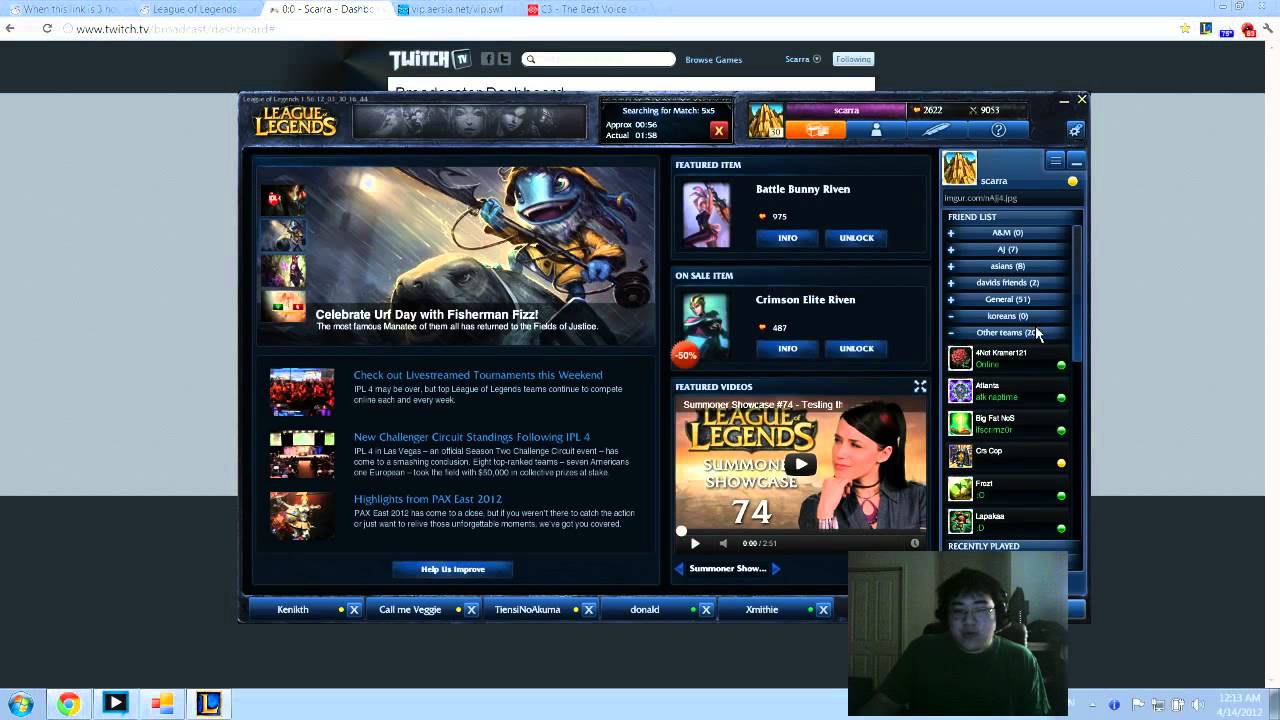Collapse the koreans (0) friend group
Image resolution: width=1280 pixels, height=720 pixels.
coord(1008,316)
